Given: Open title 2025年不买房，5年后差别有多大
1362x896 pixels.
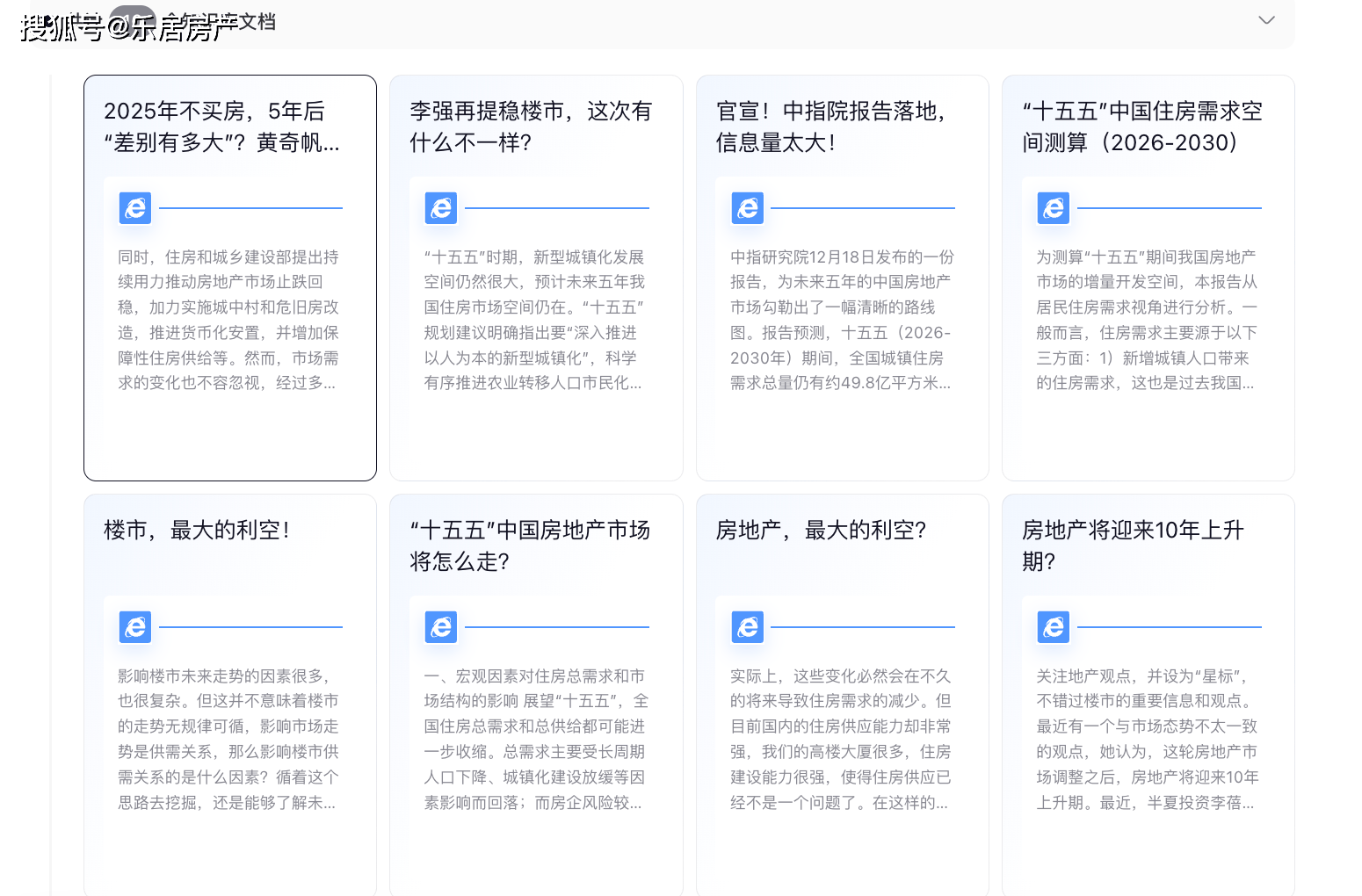Looking at the screenshot, I should pos(221,126).
